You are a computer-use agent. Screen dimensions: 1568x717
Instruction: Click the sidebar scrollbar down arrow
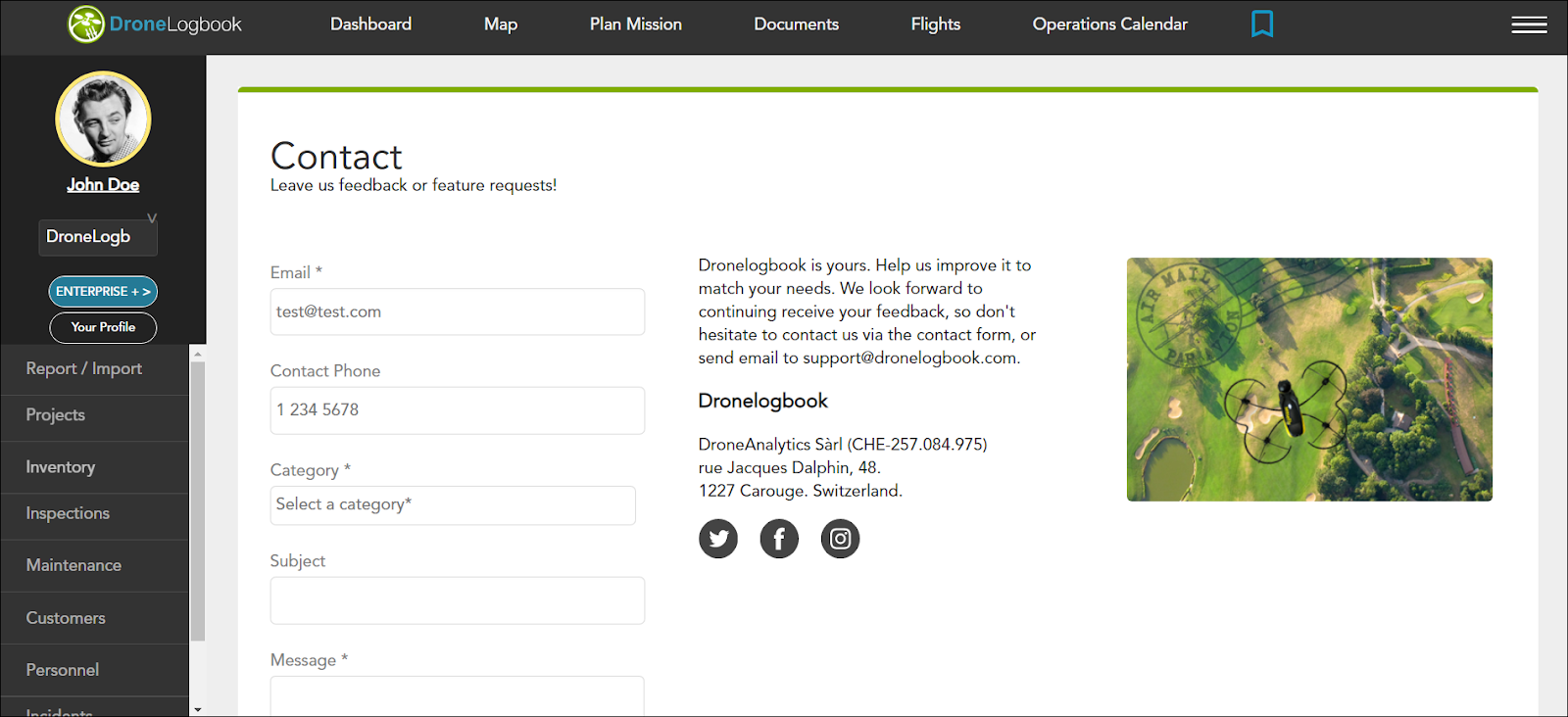(x=198, y=709)
